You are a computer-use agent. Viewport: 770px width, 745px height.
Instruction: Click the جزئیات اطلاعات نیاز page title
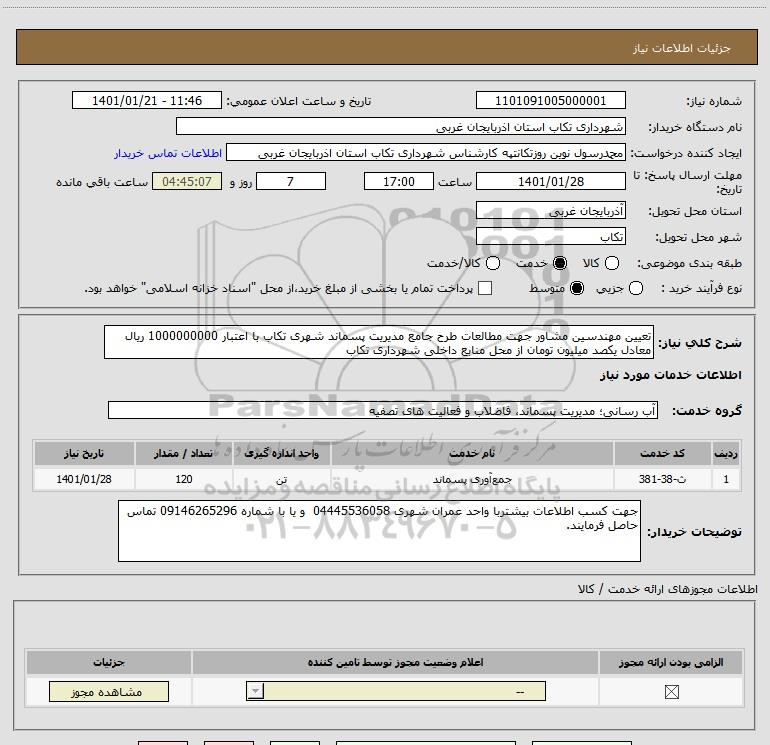[x=682, y=48]
